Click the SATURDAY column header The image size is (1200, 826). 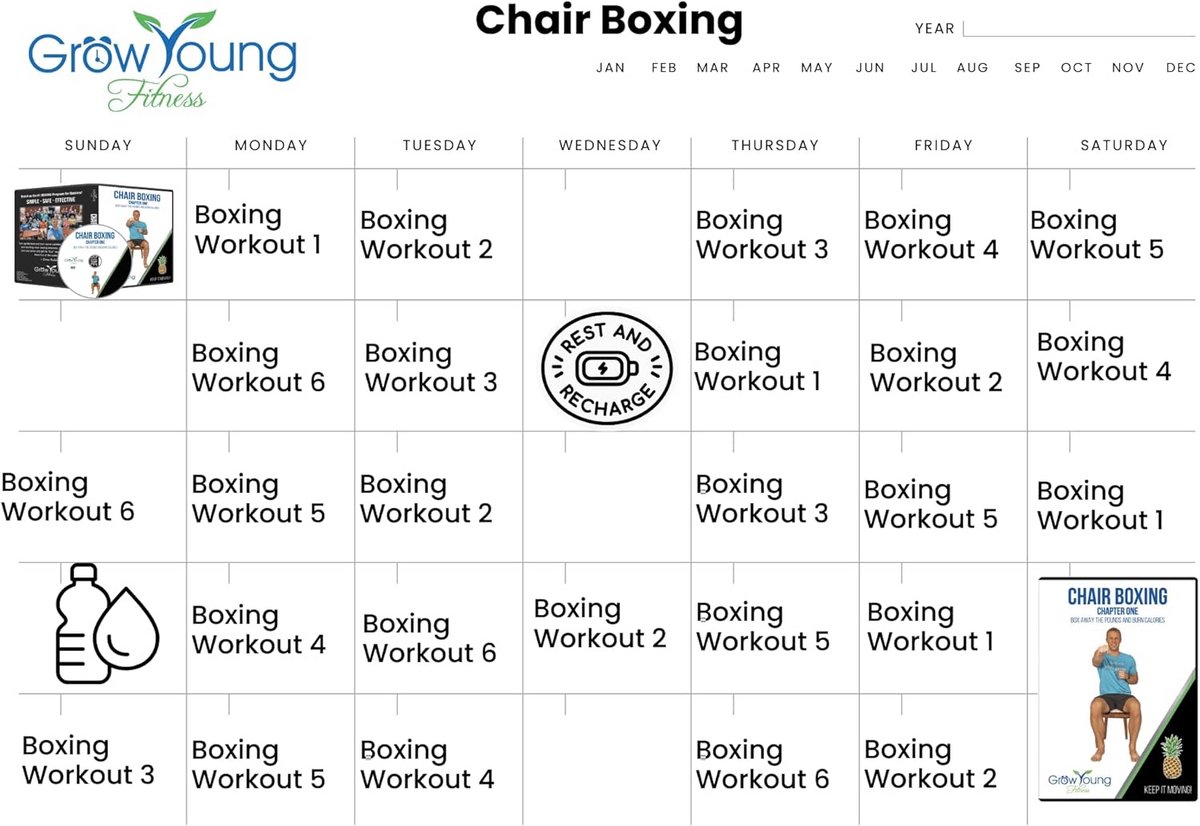click(1124, 145)
